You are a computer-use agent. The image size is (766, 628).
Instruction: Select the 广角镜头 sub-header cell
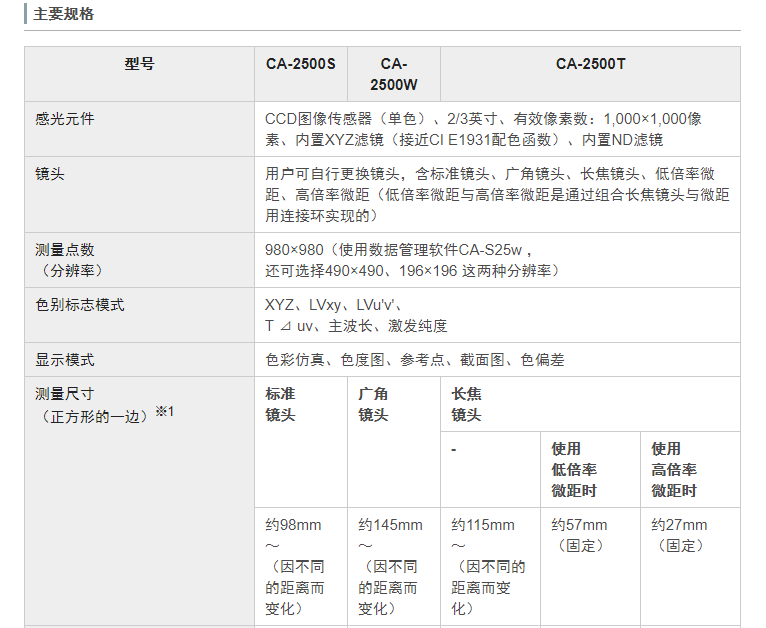[394, 442]
